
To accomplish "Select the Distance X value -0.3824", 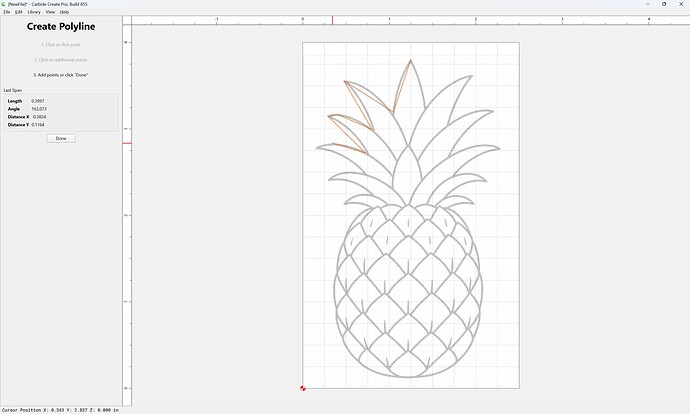I will 39,117.
